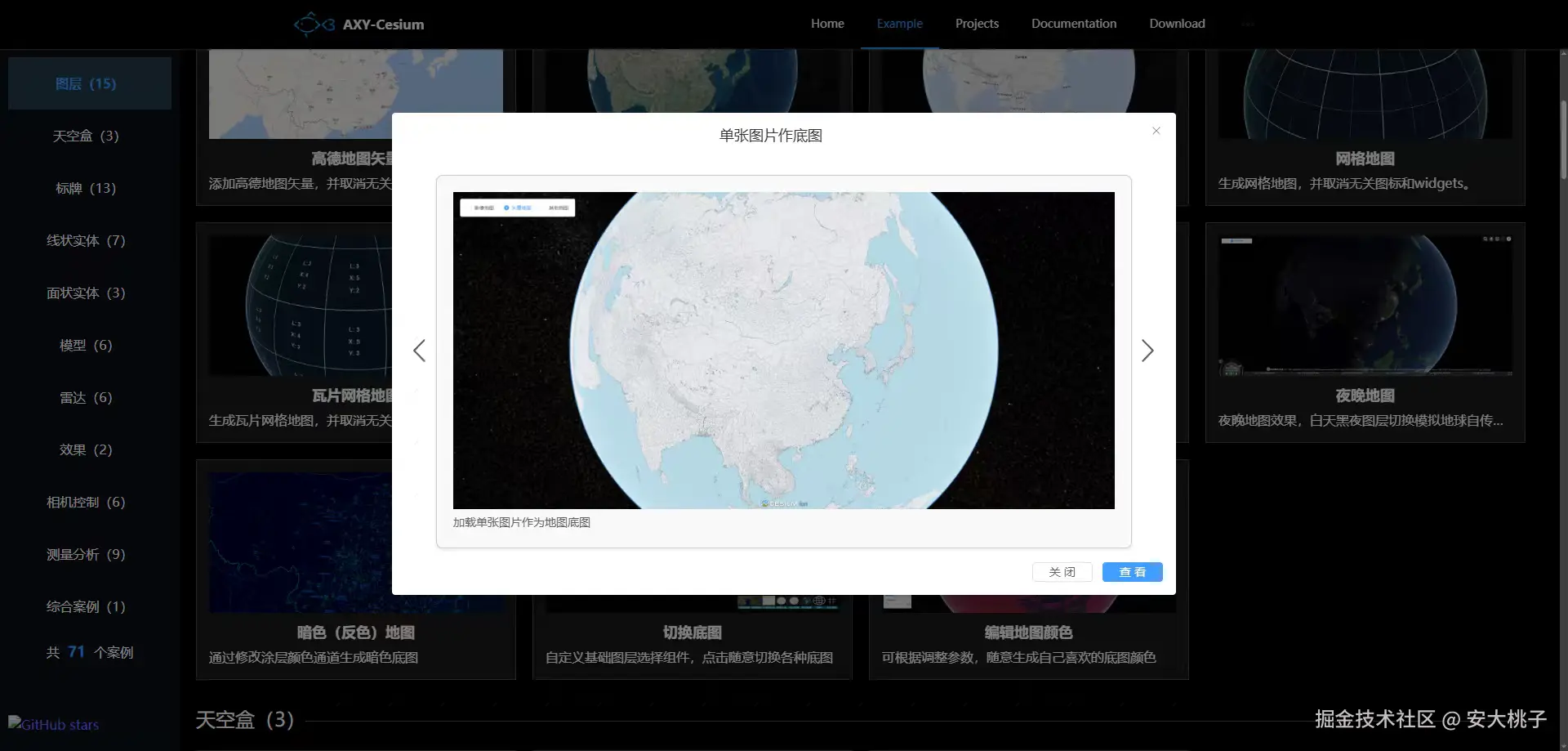Open the Documentation page
Viewport: 1568px width, 751px height.
coord(1073,24)
